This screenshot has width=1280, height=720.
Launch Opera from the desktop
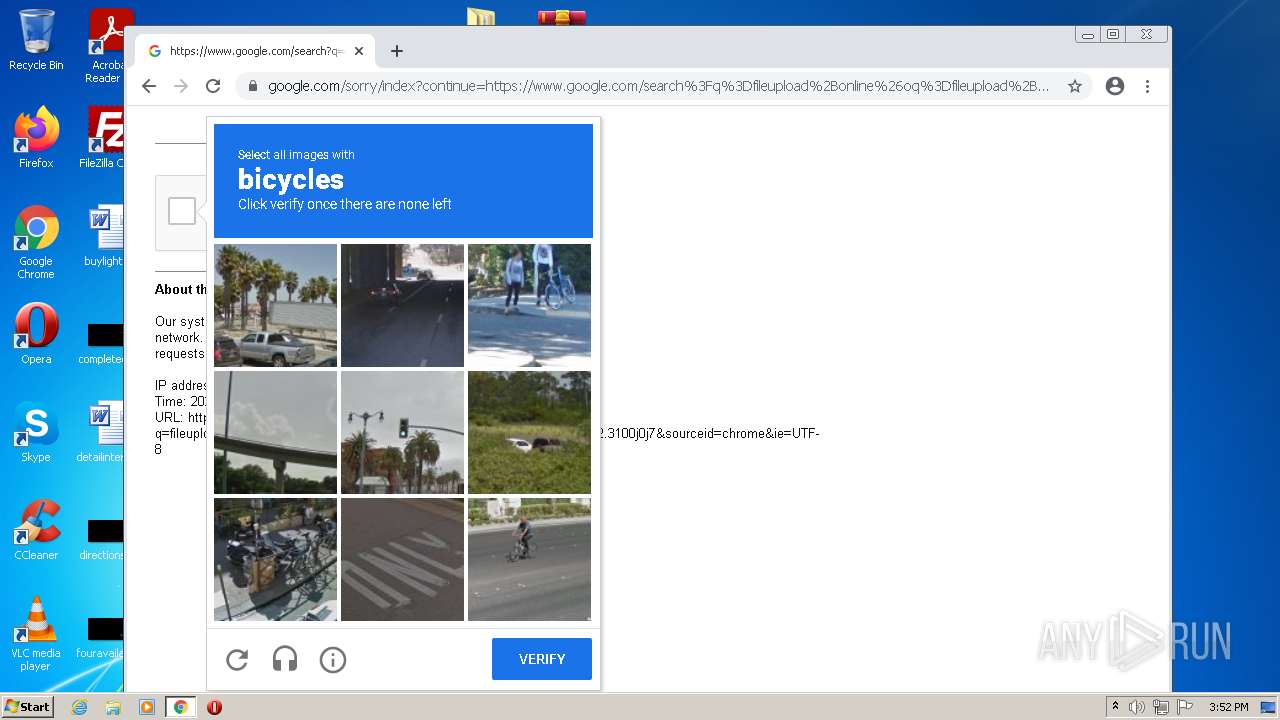pyautogui.click(x=36, y=334)
